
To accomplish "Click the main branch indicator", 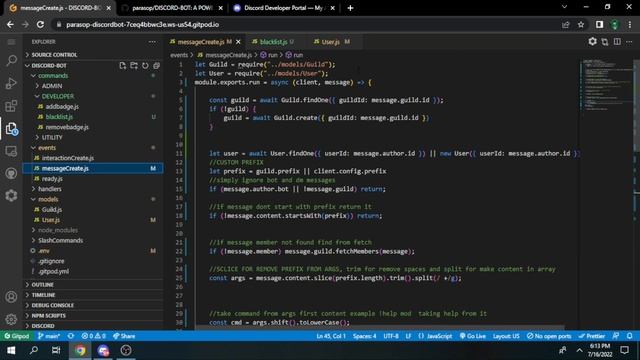I will [x=49, y=336].
